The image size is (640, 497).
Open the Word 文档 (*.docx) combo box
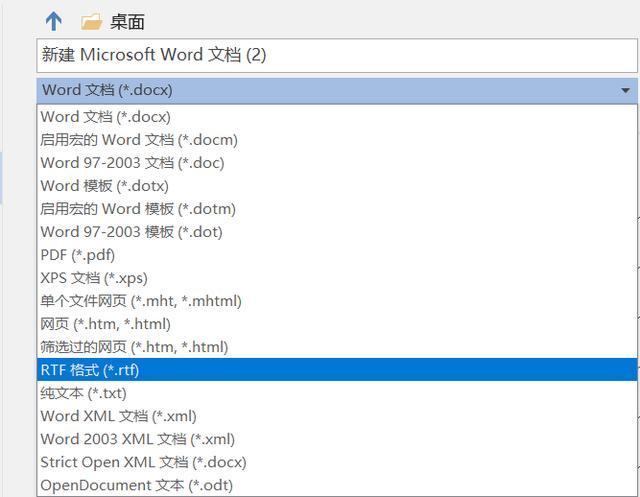tap(337, 90)
